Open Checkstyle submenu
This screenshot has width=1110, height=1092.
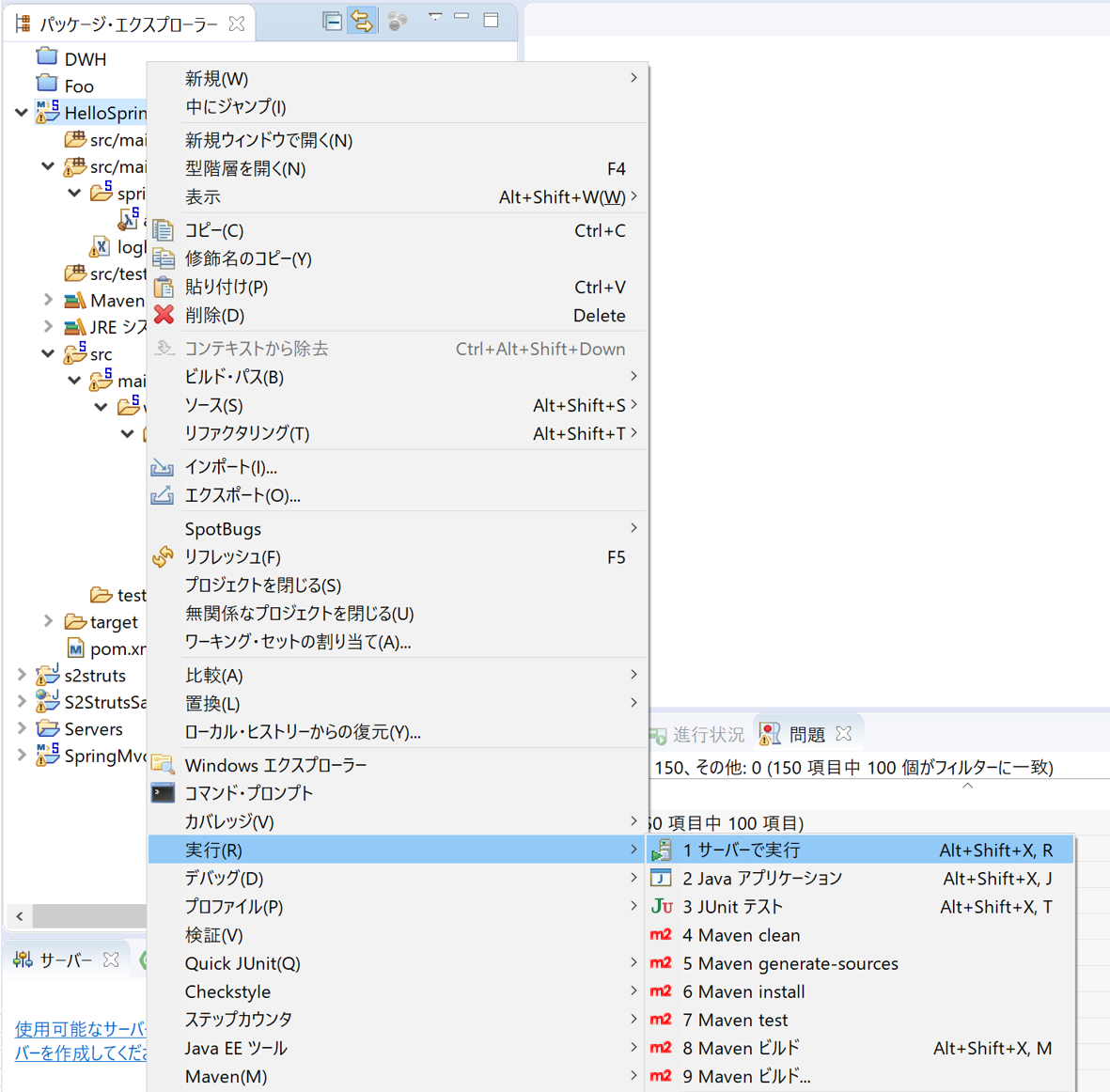pyautogui.click(x=398, y=991)
